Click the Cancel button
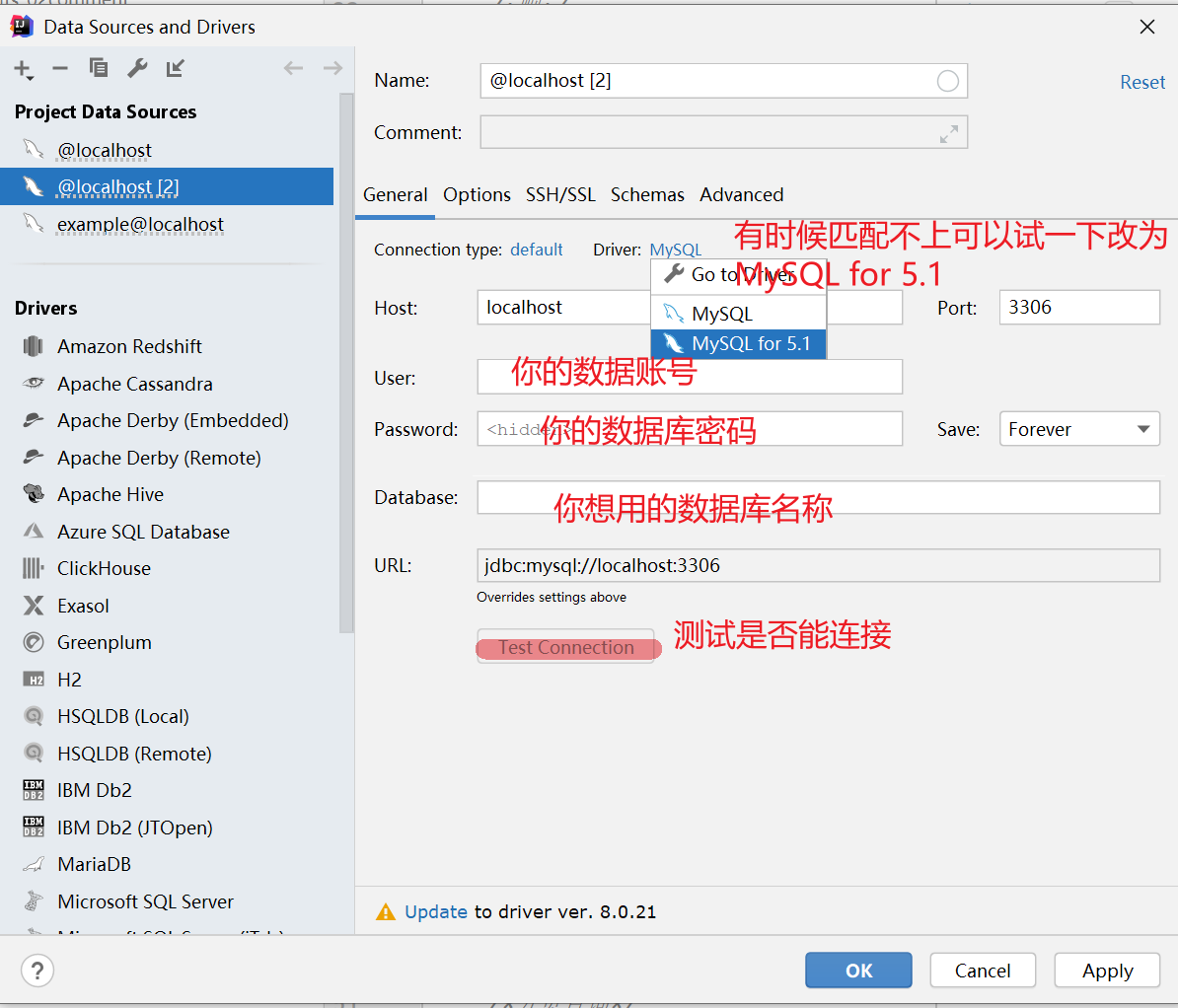 tap(983, 971)
